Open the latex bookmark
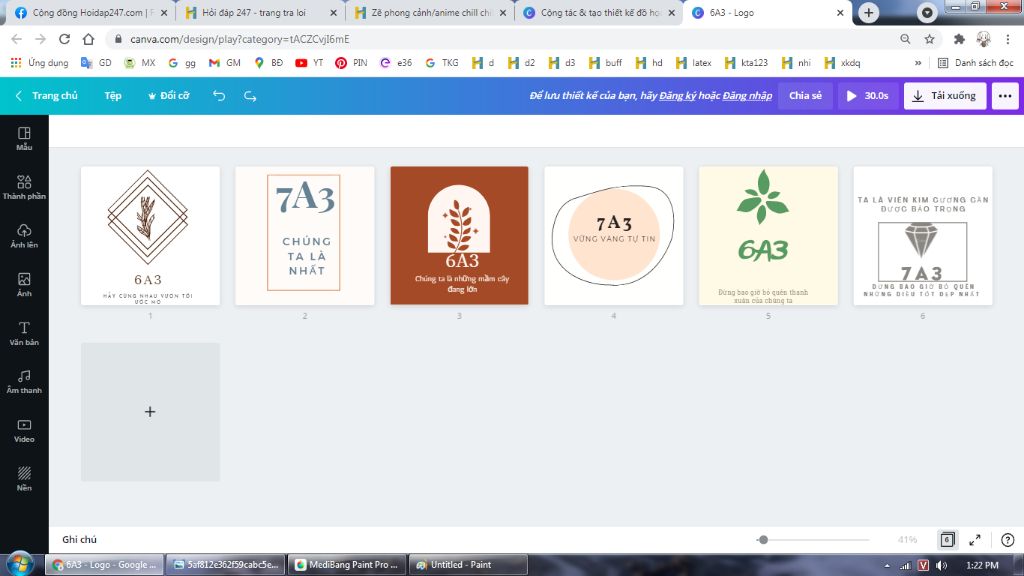 [694, 63]
